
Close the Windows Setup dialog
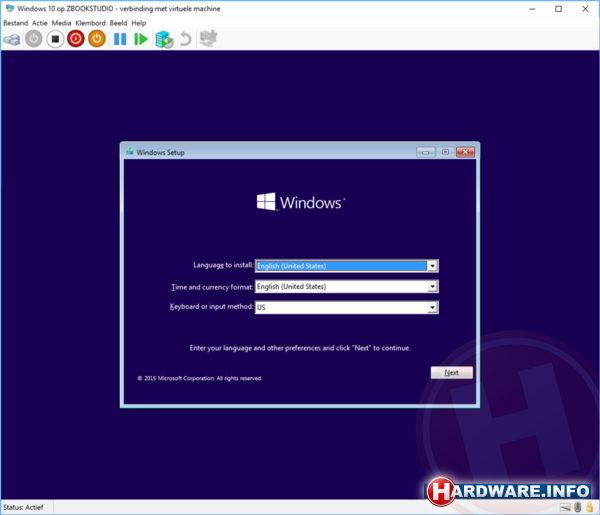pyautogui.click(x=465, y=152)
